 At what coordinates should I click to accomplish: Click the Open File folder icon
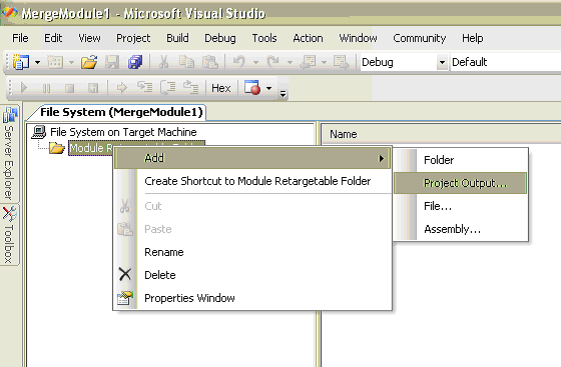pyautogui.click(x=89, y=62)
